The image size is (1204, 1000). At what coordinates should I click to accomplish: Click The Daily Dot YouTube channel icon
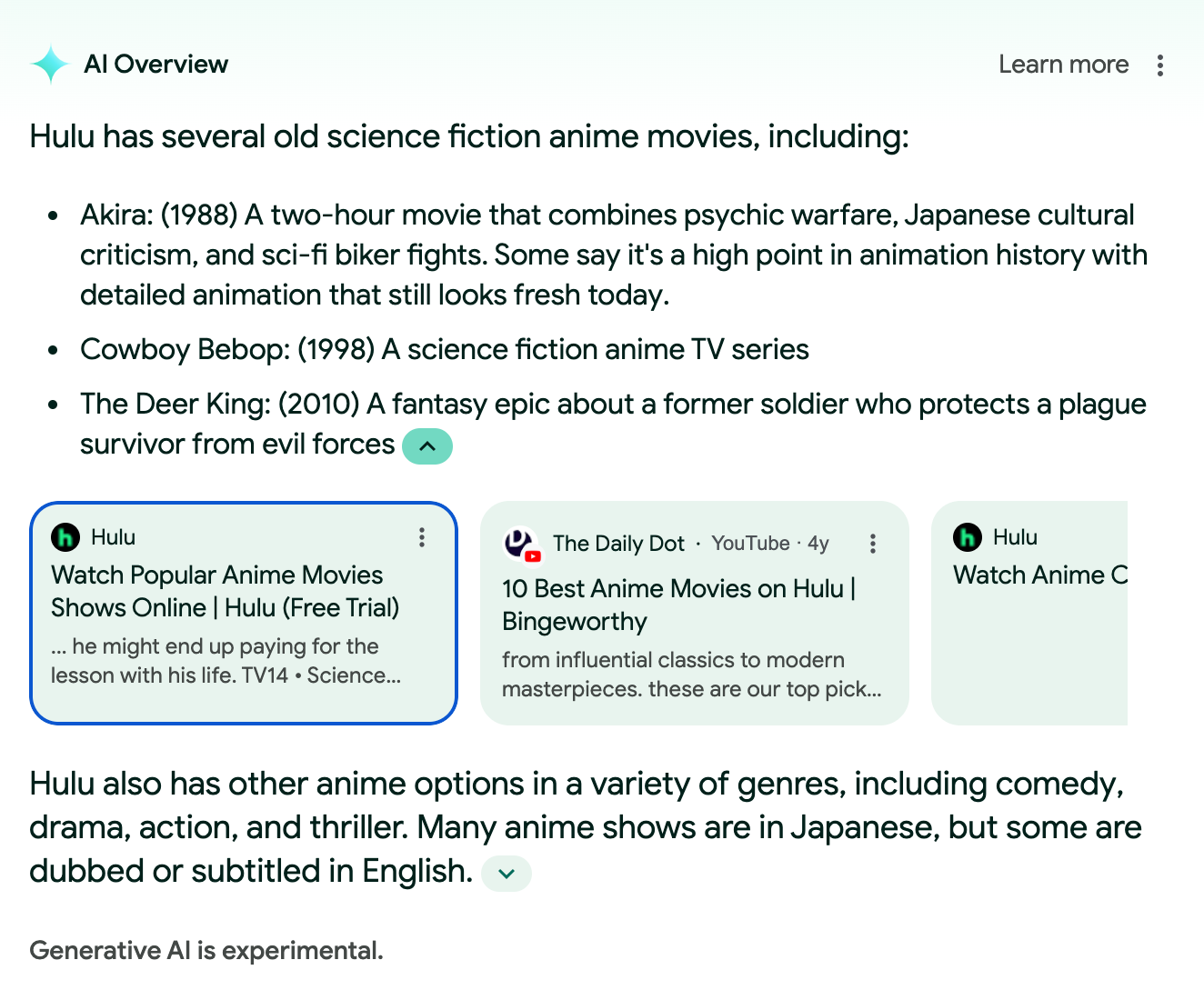[x=521, y=545]
